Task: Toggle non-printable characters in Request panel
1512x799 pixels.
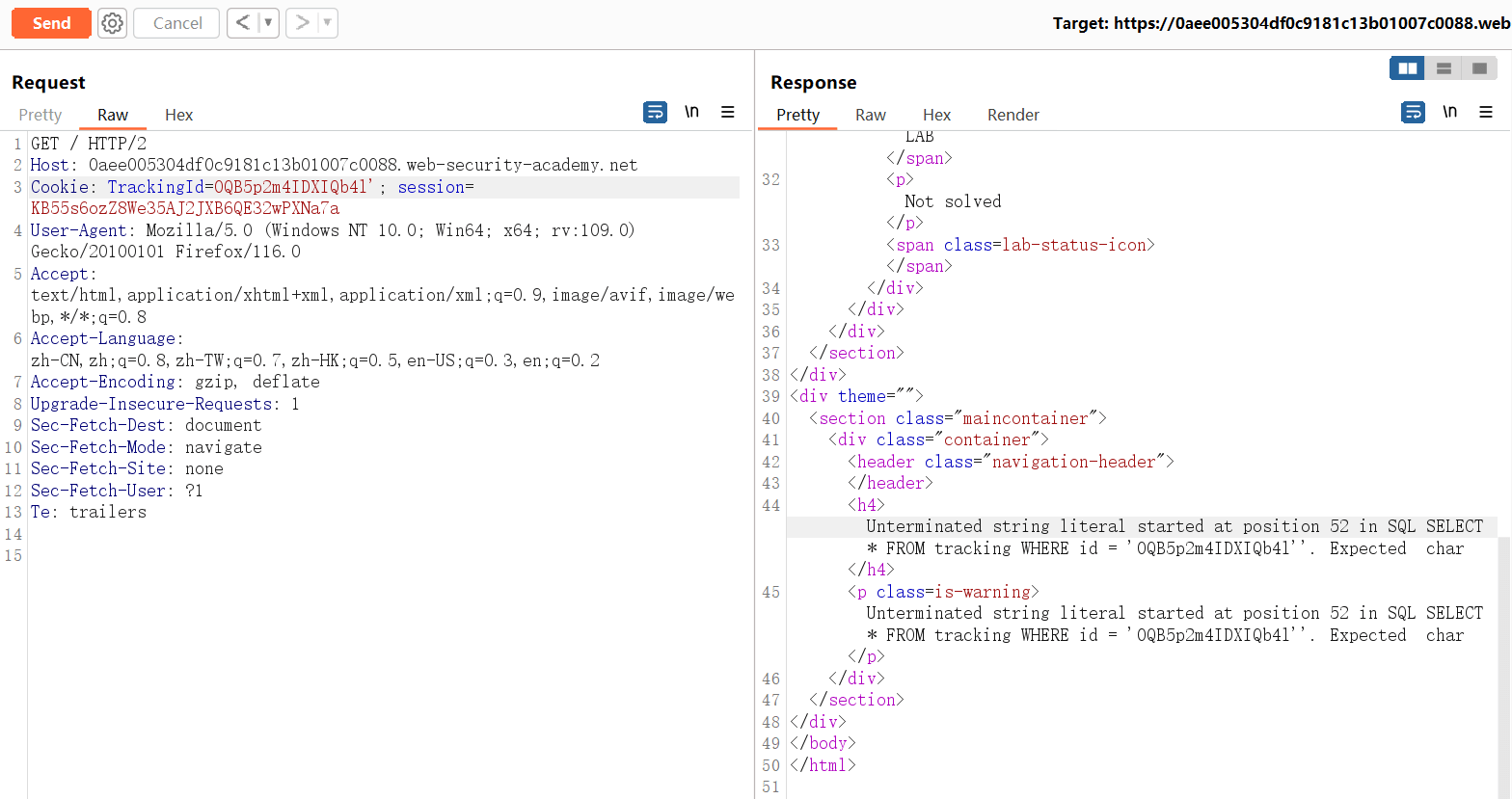Action: pos(691,113)
